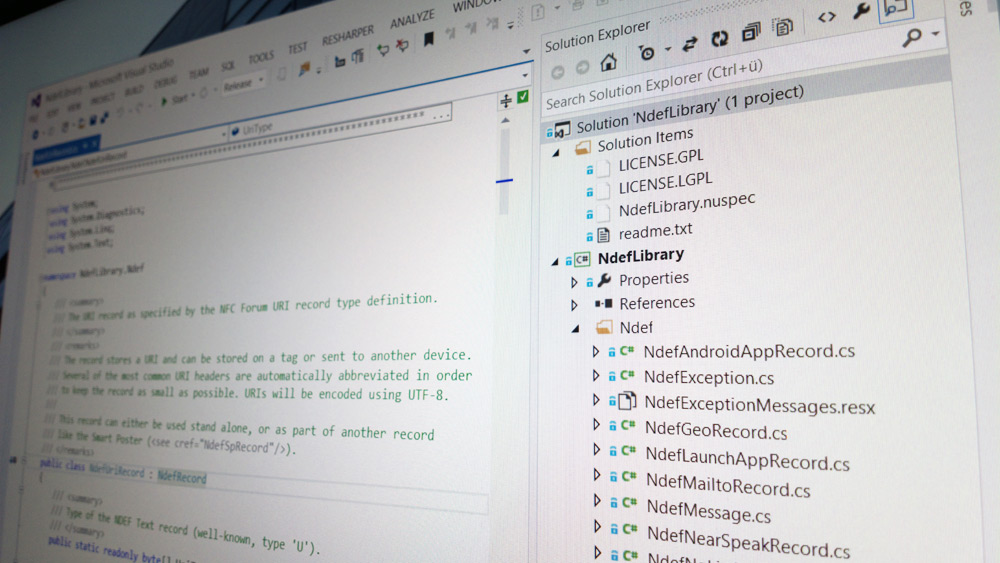Select the LICENSE.GPL file

(x=661, y=160)
